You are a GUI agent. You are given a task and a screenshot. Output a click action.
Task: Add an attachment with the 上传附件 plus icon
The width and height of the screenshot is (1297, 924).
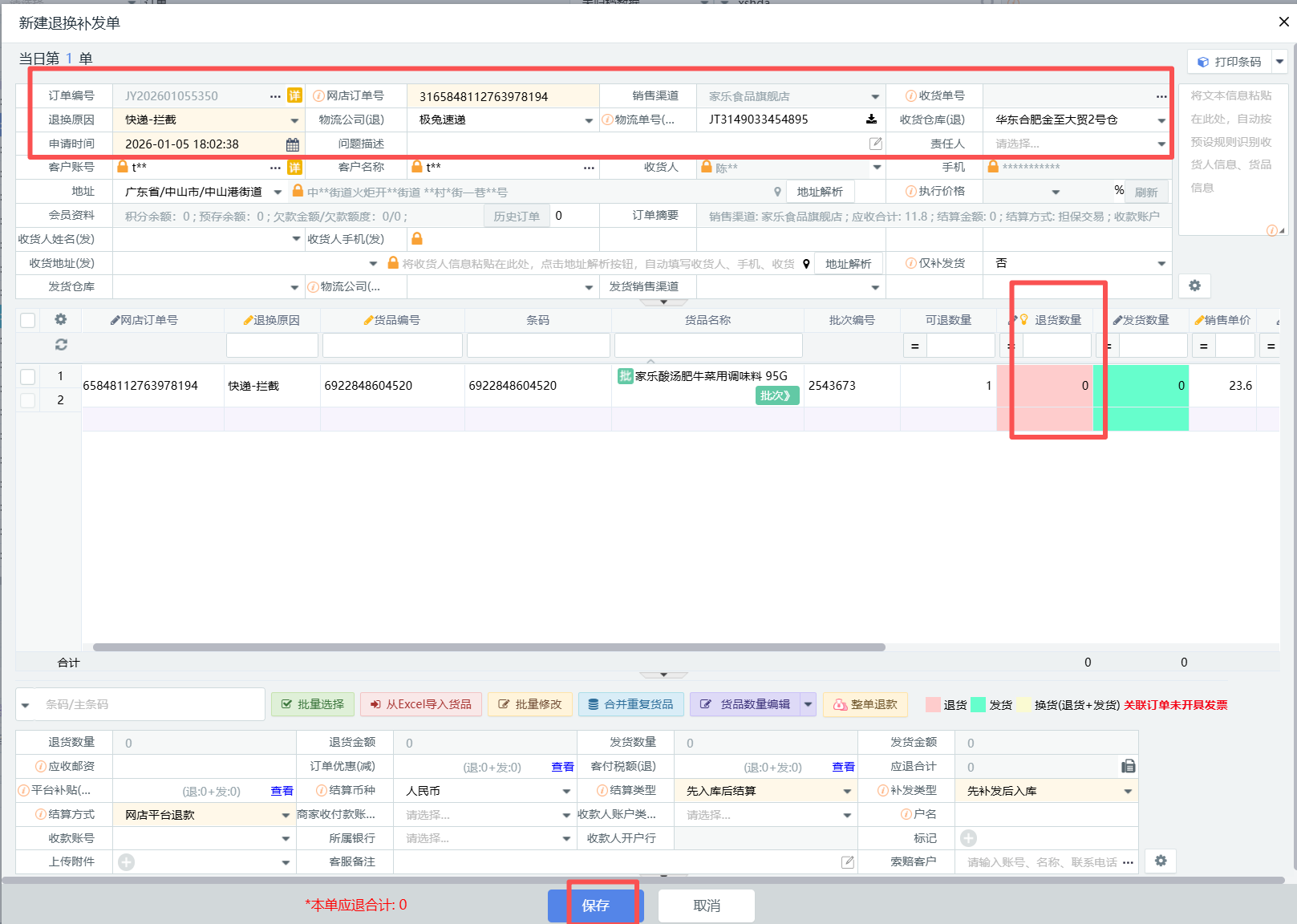(126, 862)
